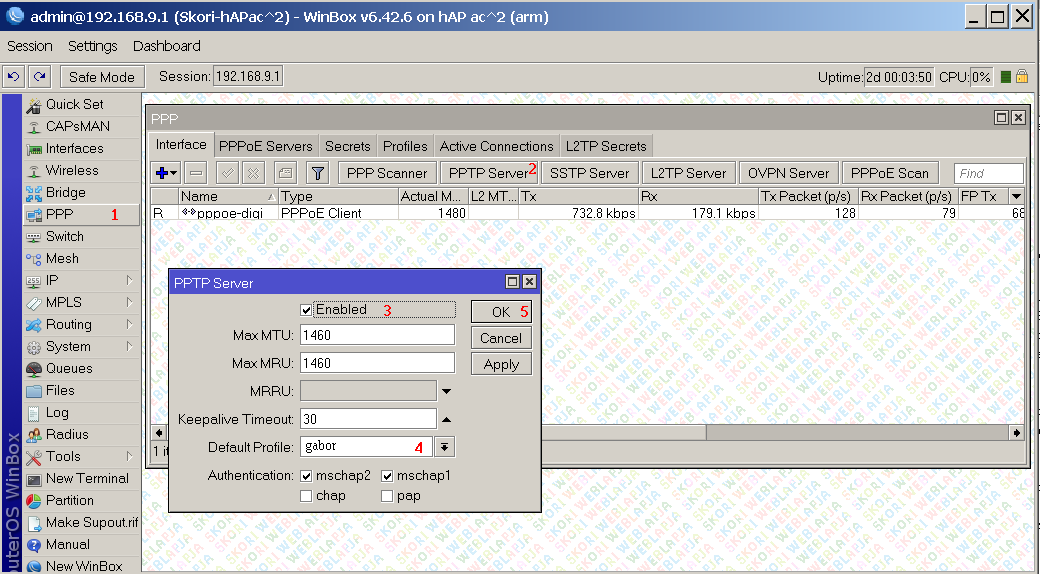The height and width of the screenshot is (574, 1040).
Task: Enable pap authentication checkbox
Action: [x=387, y=496]
